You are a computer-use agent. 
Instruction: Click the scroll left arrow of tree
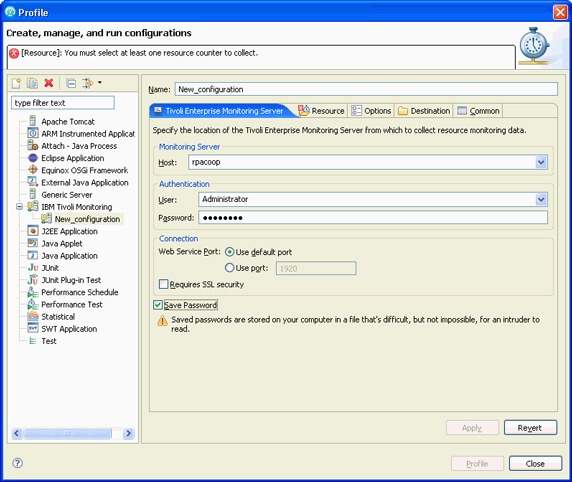point(17,433)
